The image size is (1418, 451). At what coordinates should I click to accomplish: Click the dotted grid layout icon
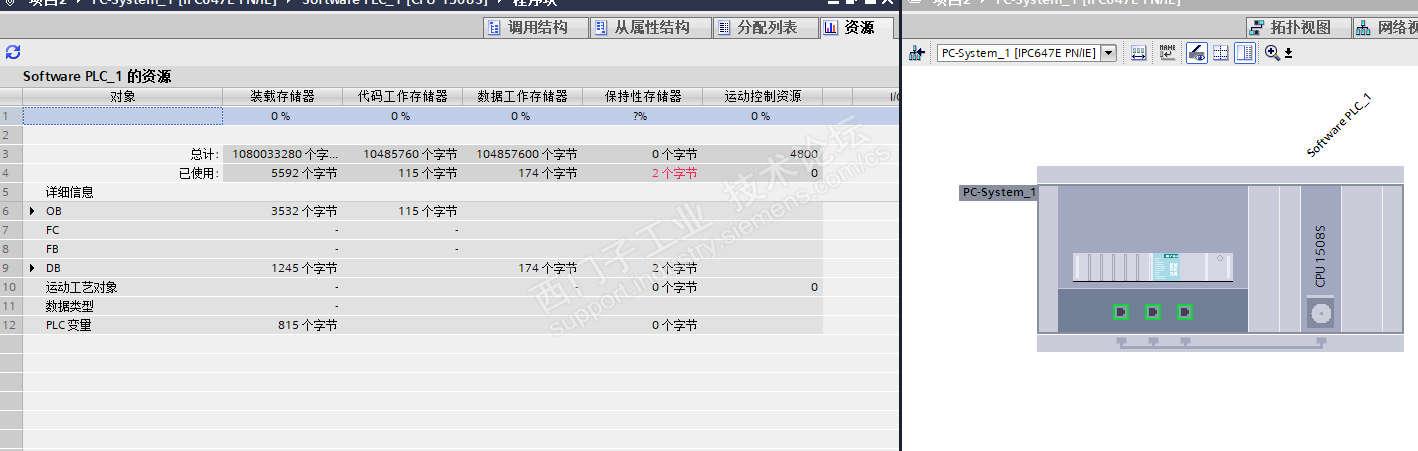point(1220,53)
